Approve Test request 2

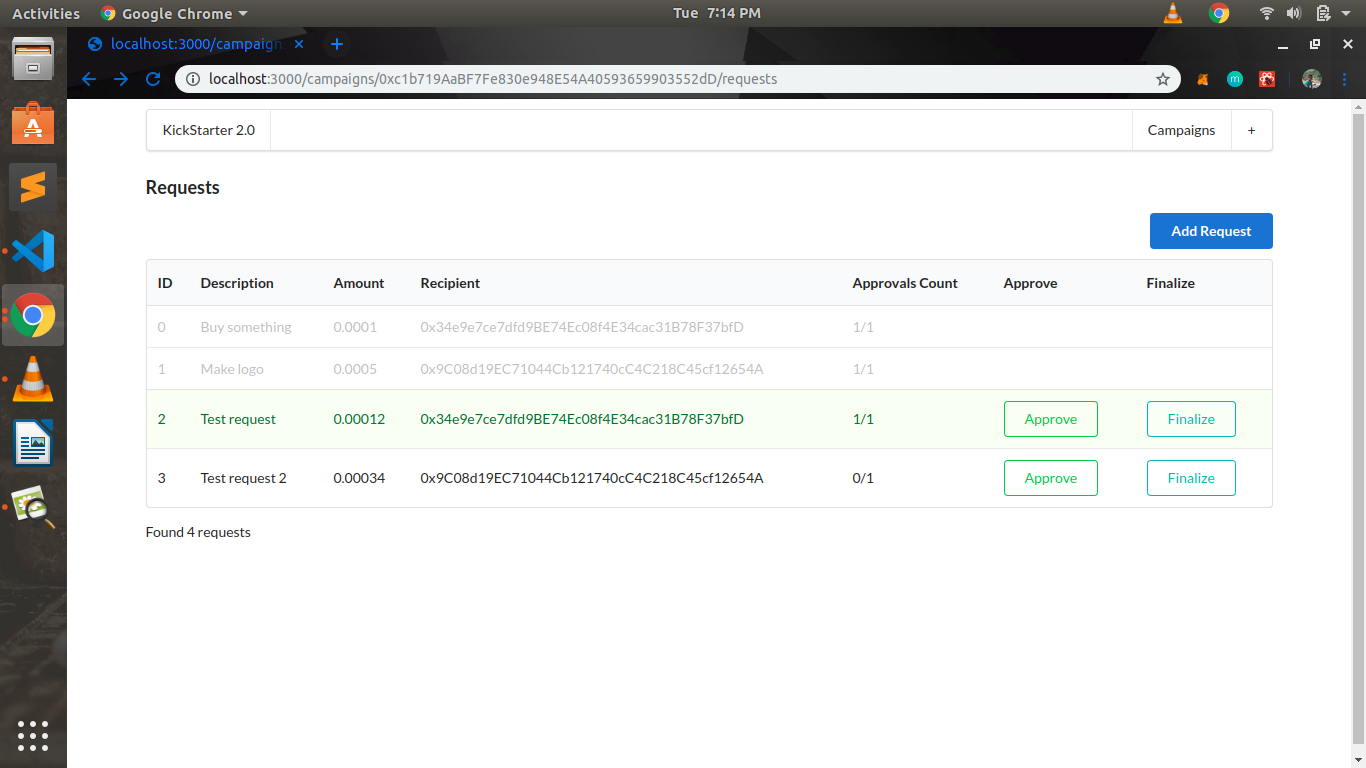pyautogui.click(x=1050, y=478)
